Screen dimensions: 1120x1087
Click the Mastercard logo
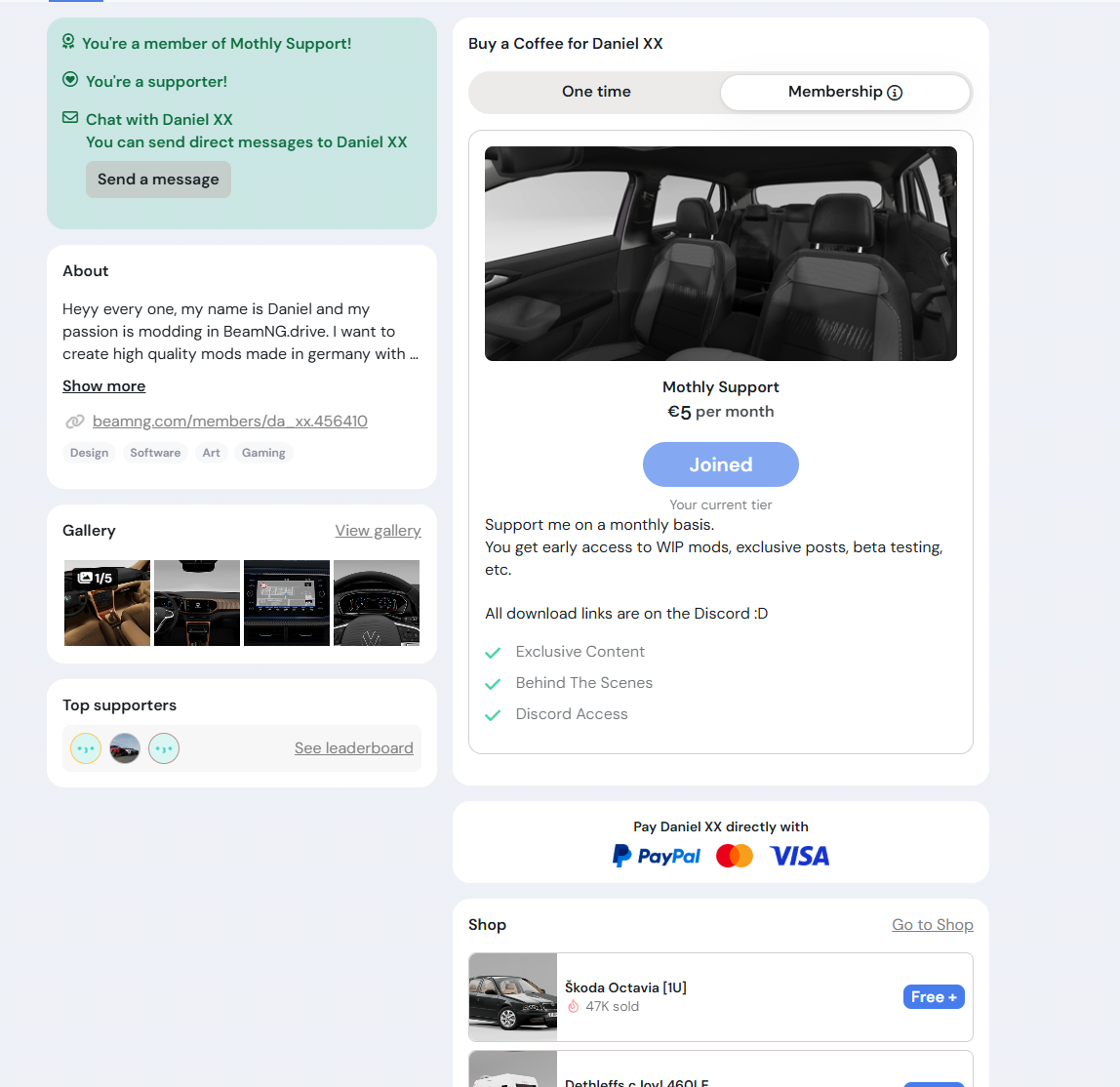pos(735,856)
